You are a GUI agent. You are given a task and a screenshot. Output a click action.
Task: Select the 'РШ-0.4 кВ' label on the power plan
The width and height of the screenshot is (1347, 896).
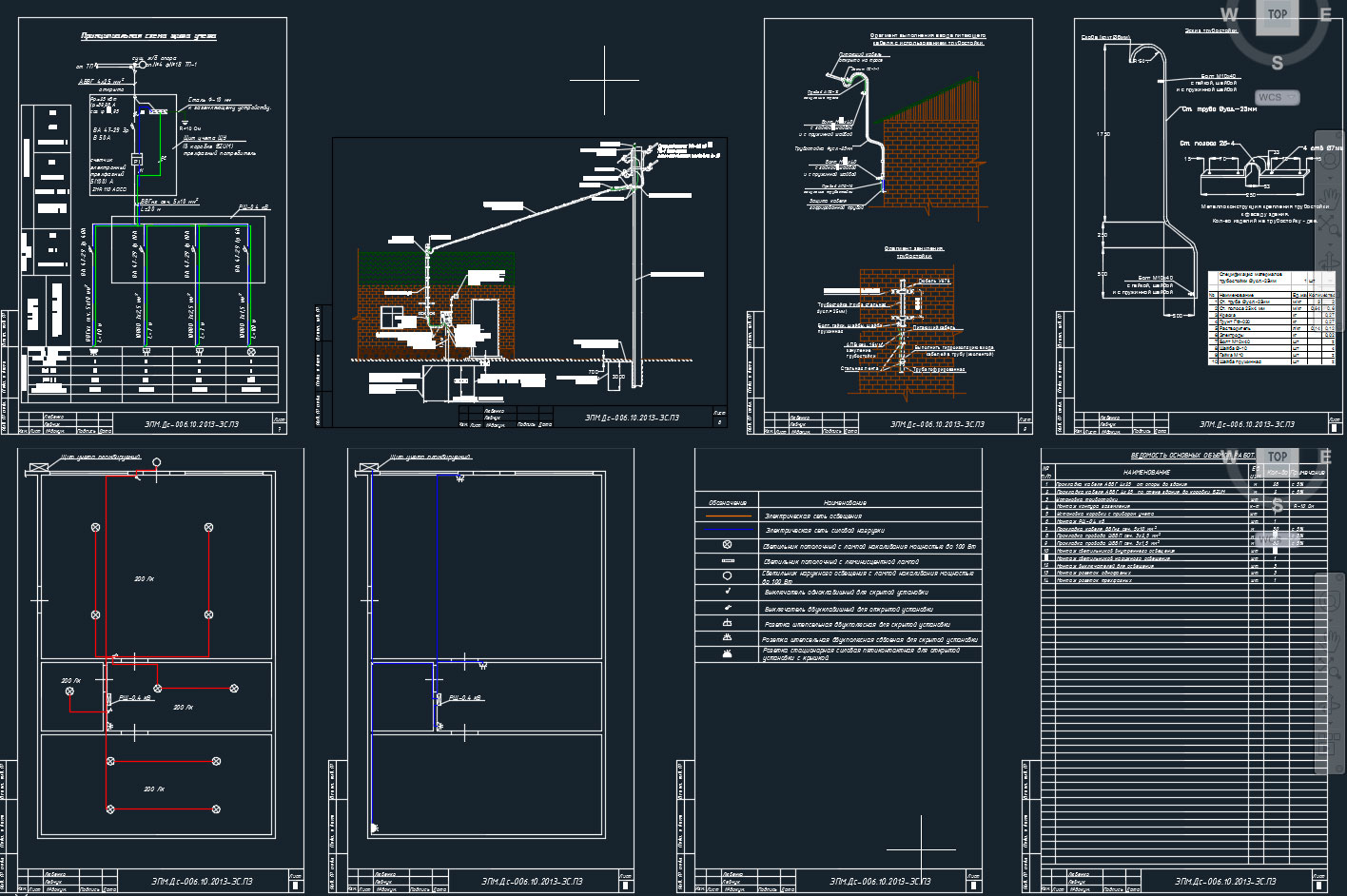click(x=466, y=698)
